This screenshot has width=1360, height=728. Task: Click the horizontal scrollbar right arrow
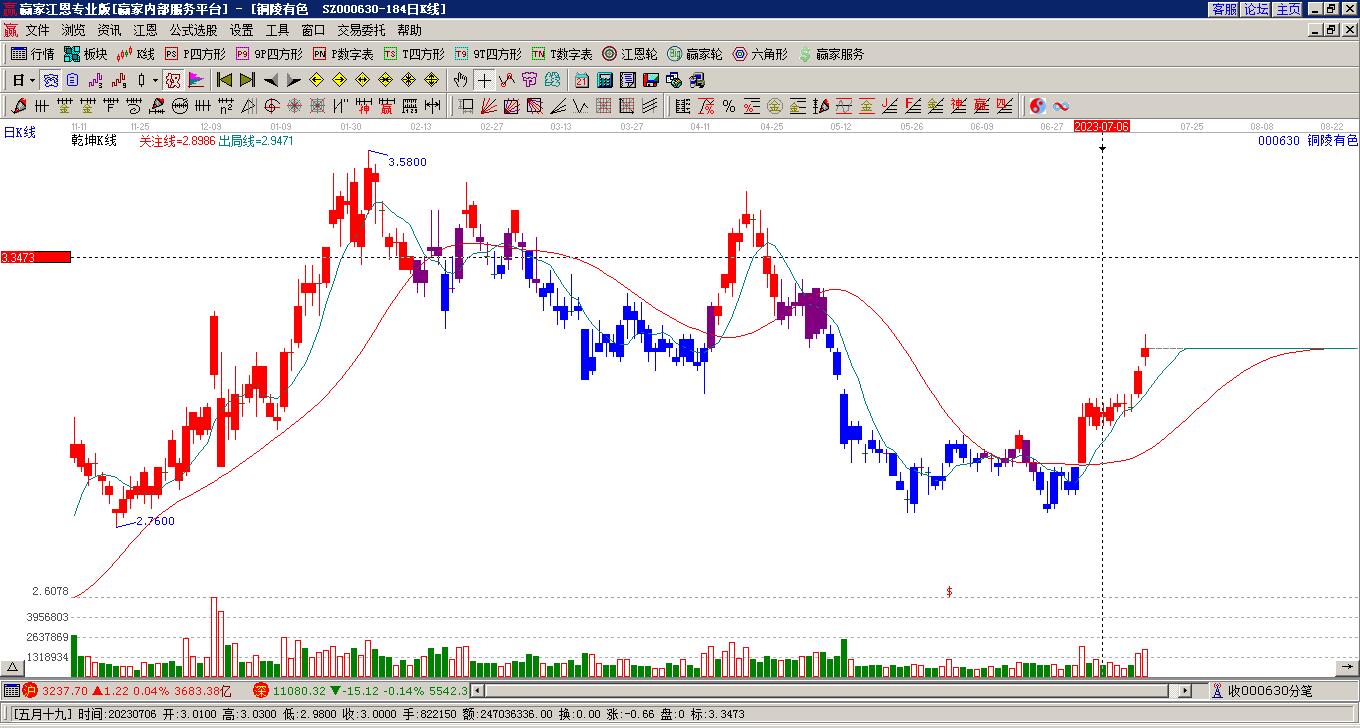pyautogui.click(x=1185, y=690)
